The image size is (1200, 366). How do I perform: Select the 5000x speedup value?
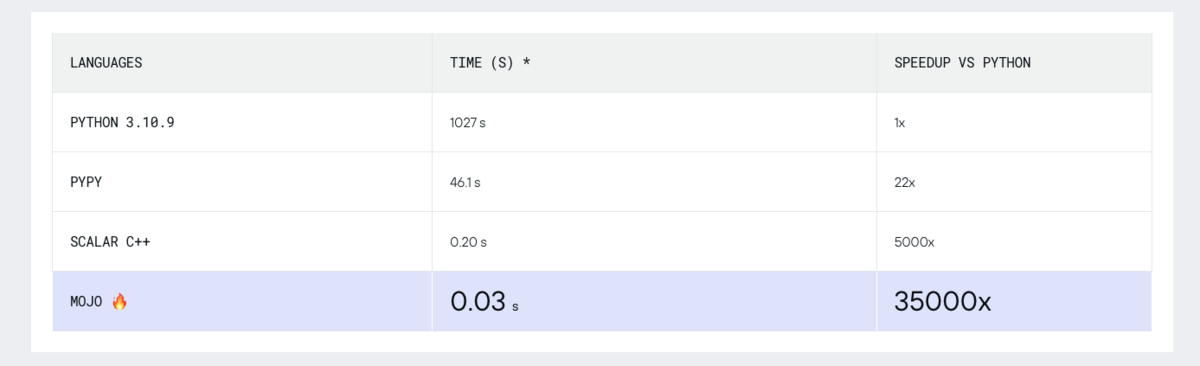(x=914, y=242)
